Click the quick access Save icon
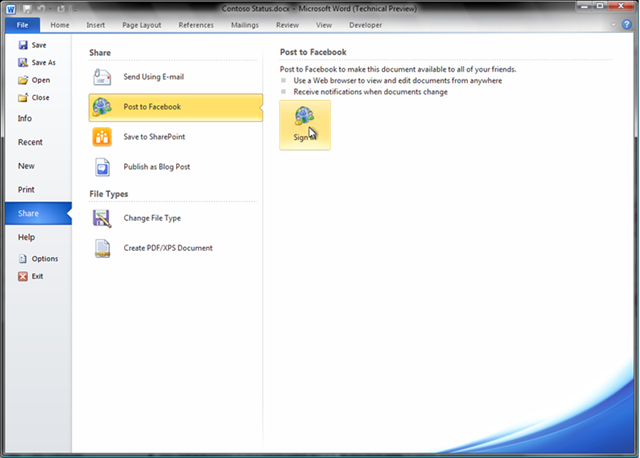 tap(27, 9)
